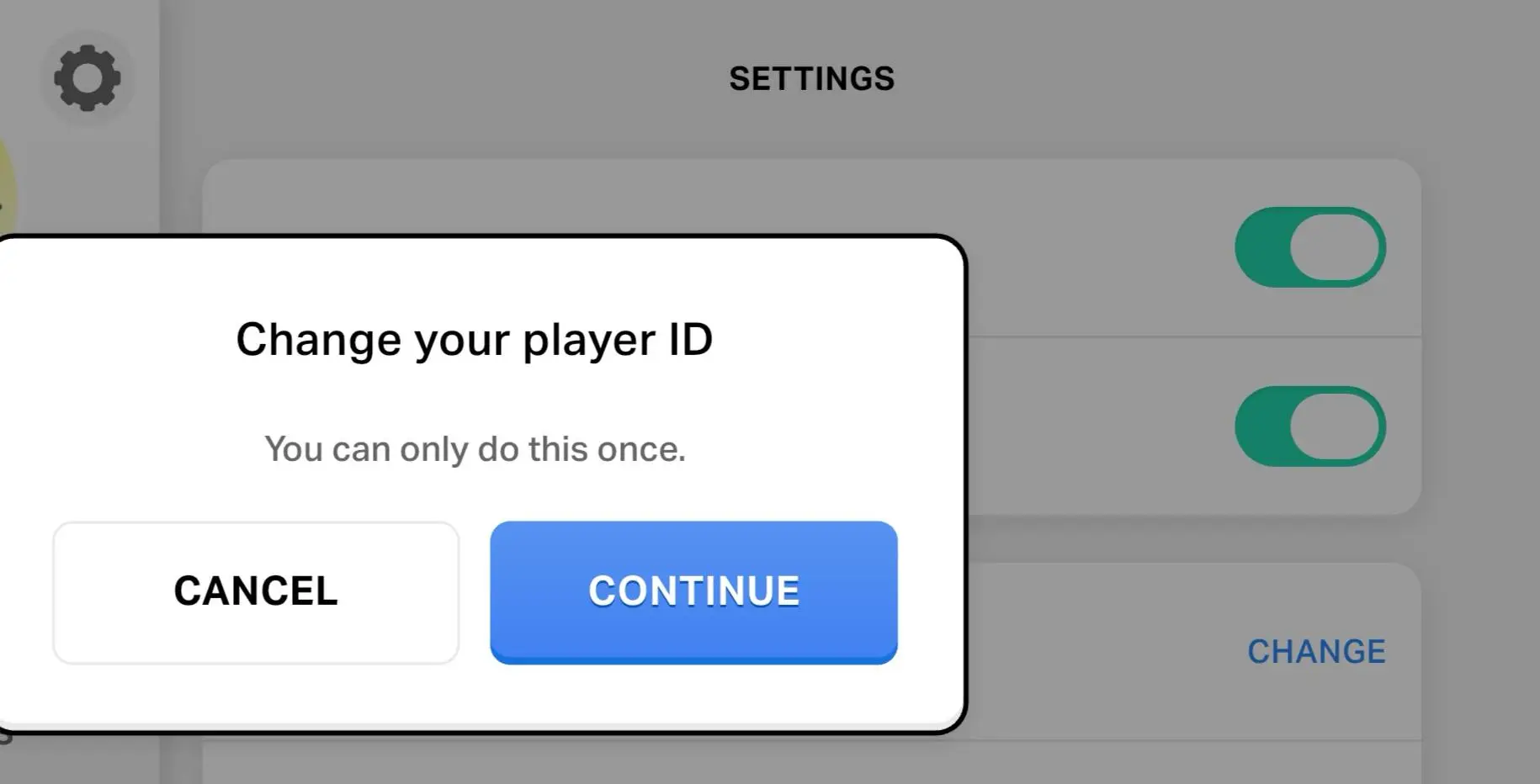This screenshot has height=784, width=1540.
Task: Click the "You can only do this once" message
Action: [475, 449]
